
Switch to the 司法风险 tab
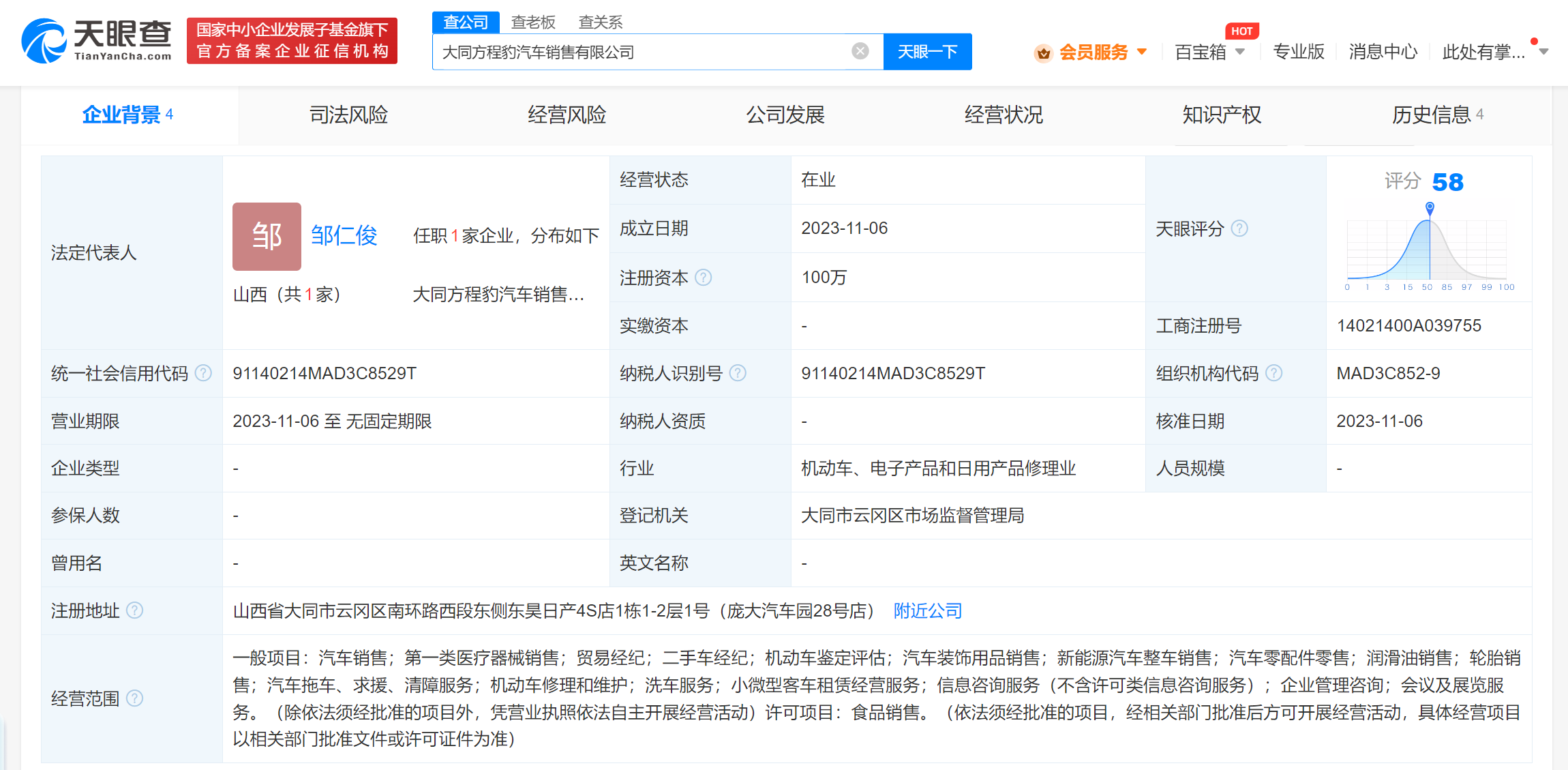tap(348, 115)
